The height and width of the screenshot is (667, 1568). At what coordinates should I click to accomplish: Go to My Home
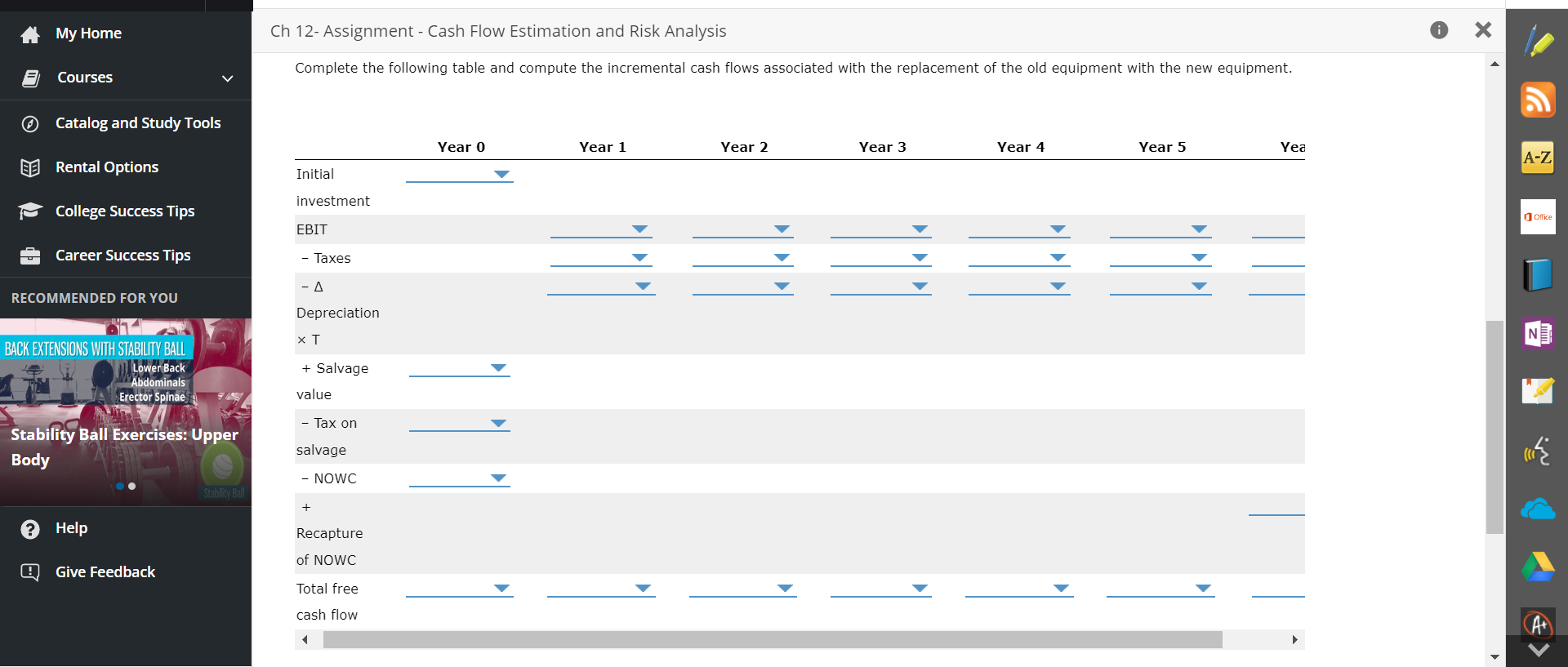88,33
